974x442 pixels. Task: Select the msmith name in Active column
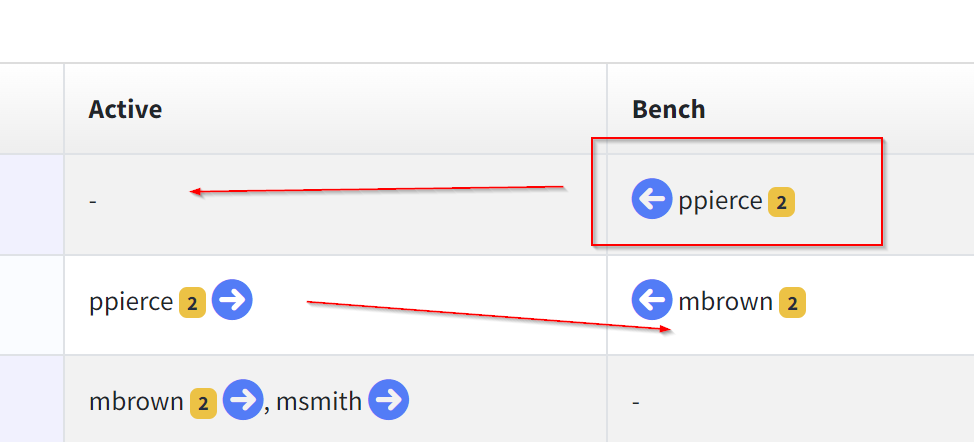pos(319,402)
